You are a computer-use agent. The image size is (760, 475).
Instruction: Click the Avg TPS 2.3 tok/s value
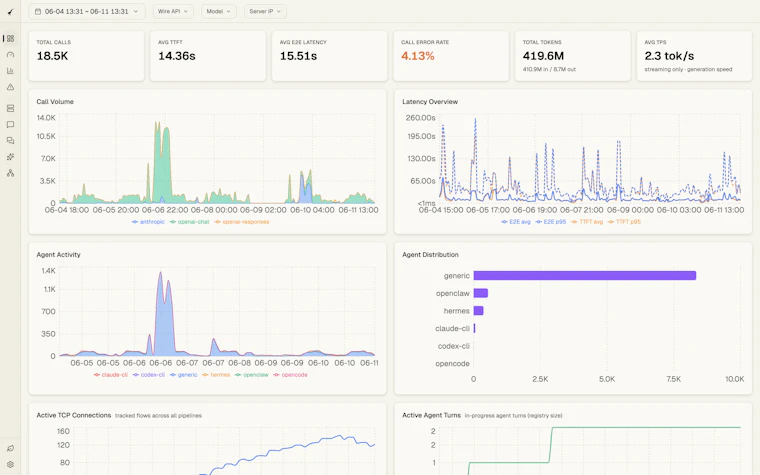(x=669, y=56)
